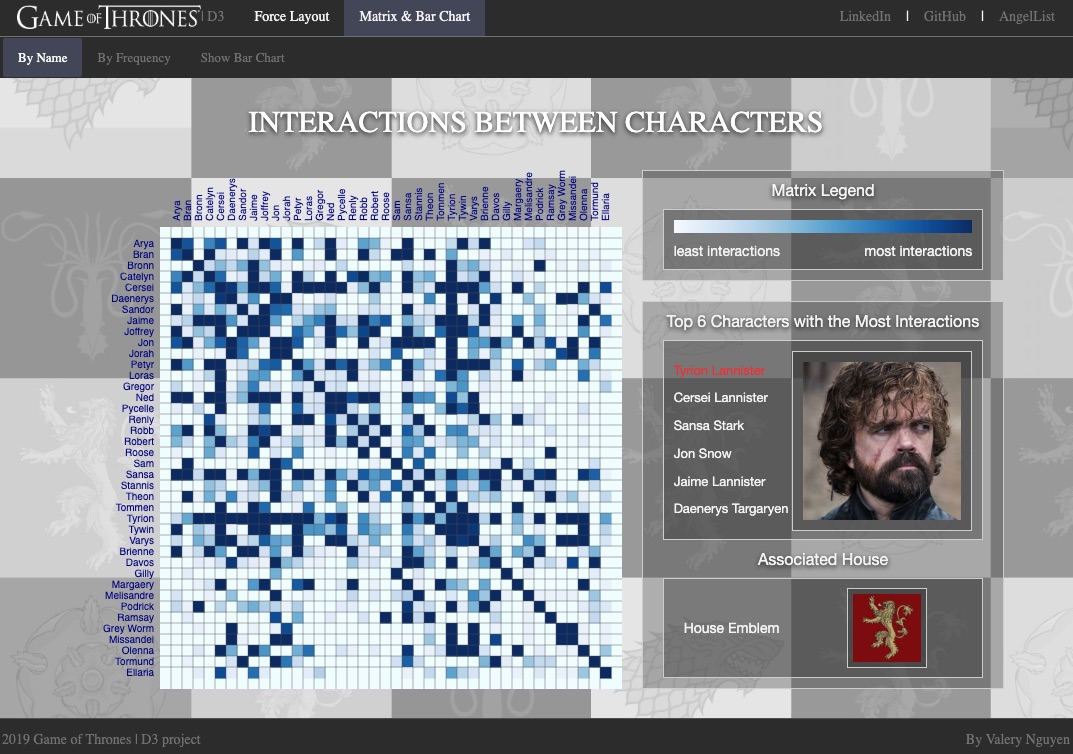Click the Jon row label
1073x754 pixels.
click(x=146, y=342)
